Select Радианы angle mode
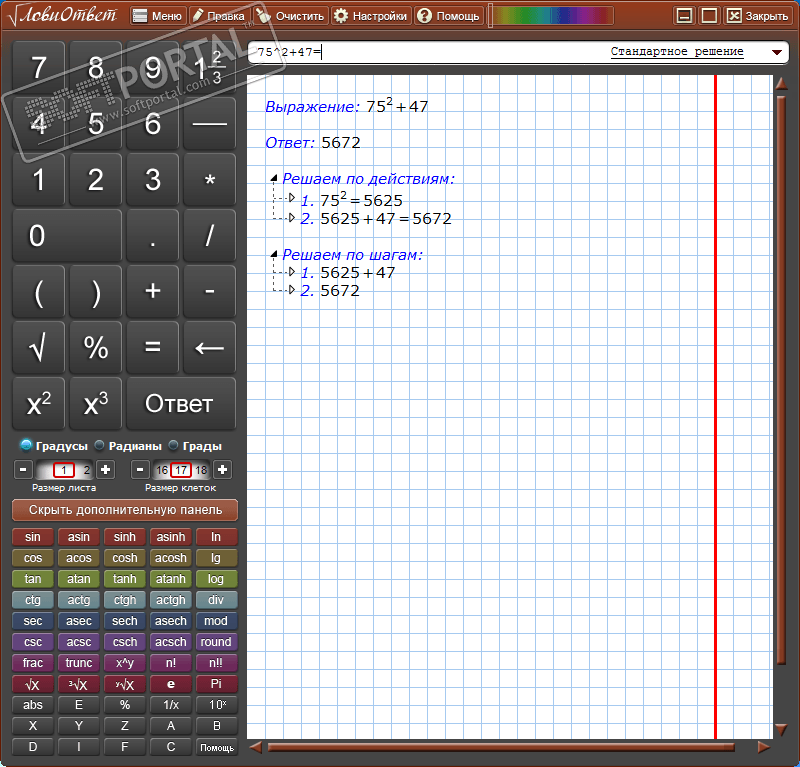The height and width of the screenshot is (767, 800). pos(128,446)
